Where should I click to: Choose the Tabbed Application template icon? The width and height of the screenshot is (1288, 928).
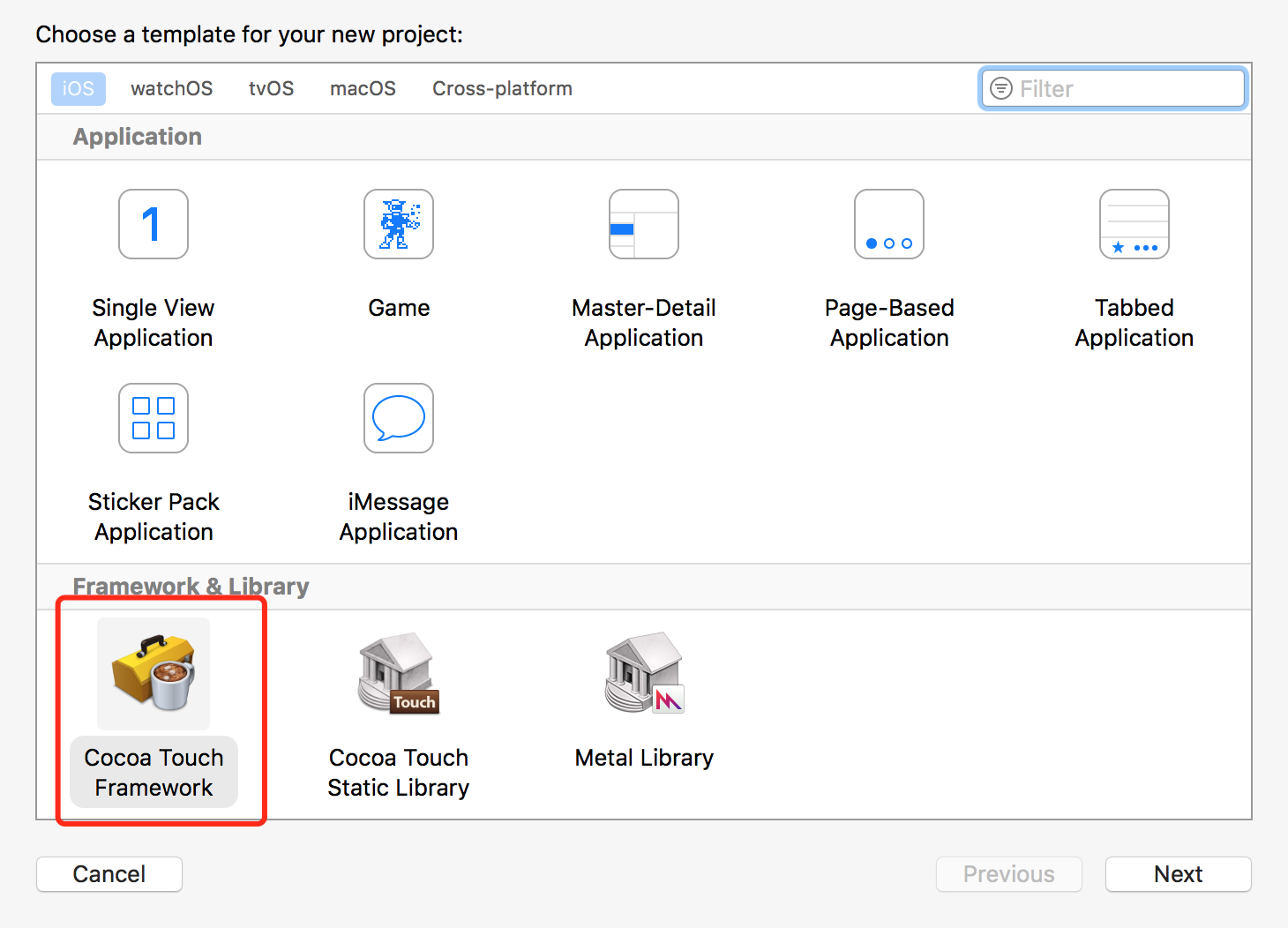click(1134, 224)
